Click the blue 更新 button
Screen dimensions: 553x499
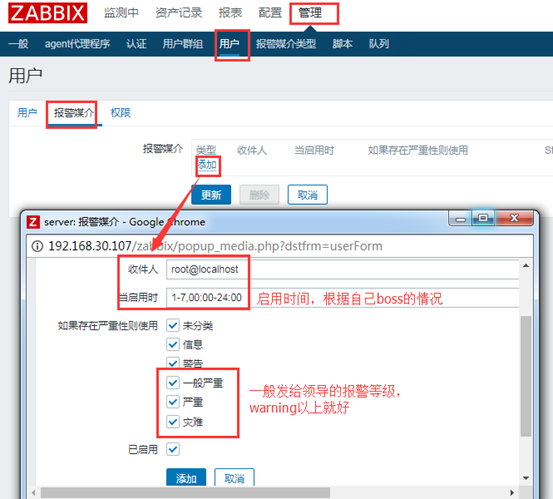211,195
